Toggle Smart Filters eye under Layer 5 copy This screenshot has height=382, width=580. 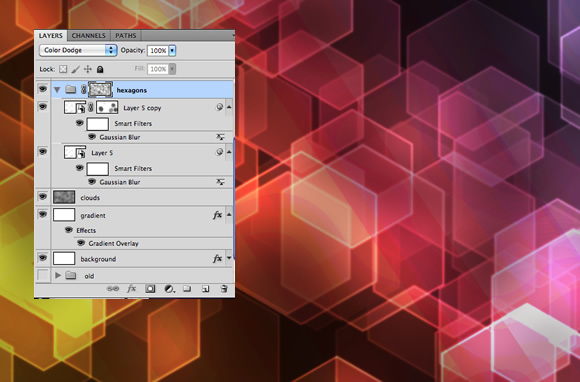coord(80,123)
